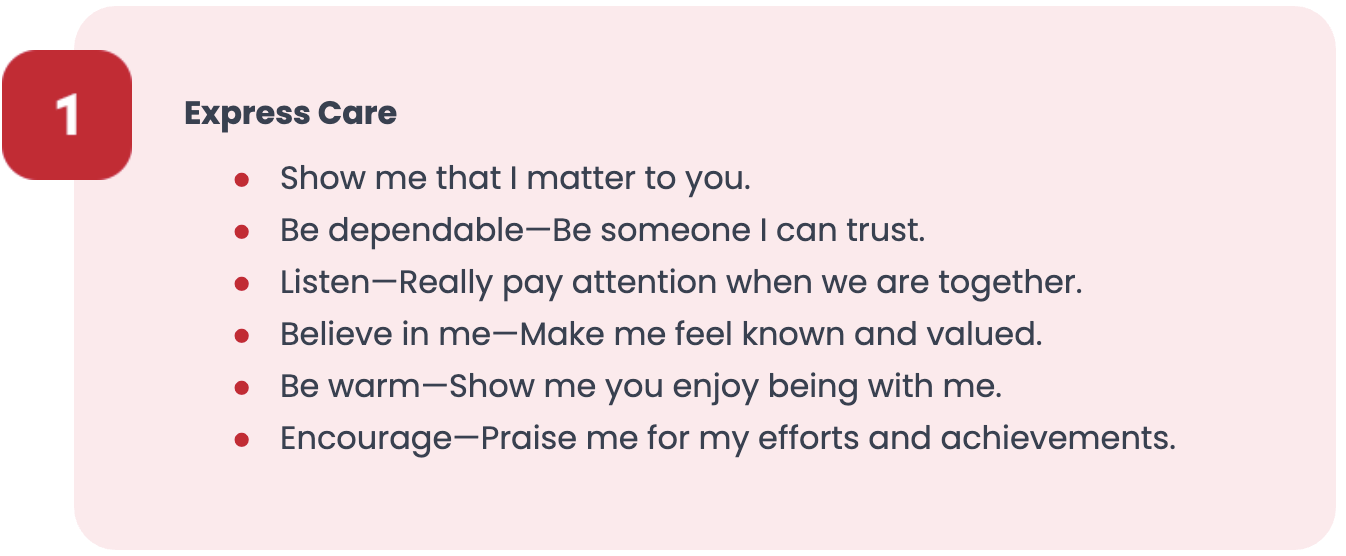This screenshot has width=1346, height=556.
Task: Click the bullet dot beside Encourage
Action: pos(241,440)
